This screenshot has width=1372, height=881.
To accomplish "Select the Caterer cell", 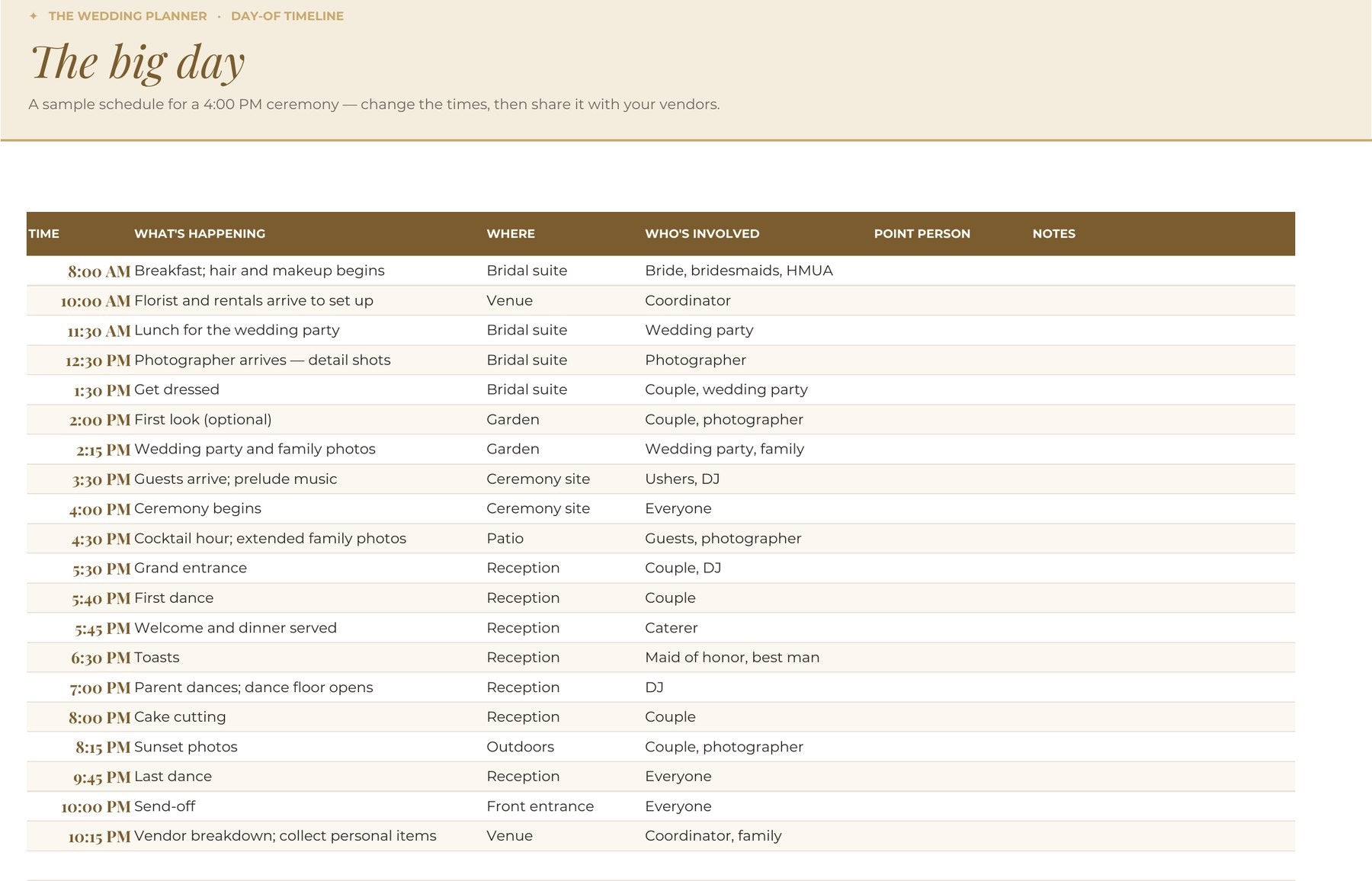I will click(672, 628).
